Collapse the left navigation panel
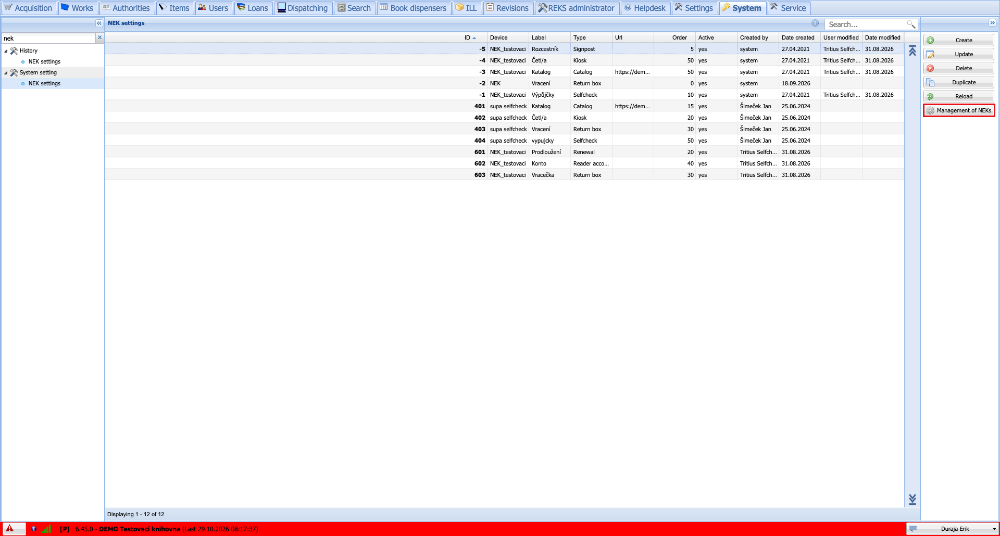The width and height of the screenshot is (1000, 536). (99, 23)
